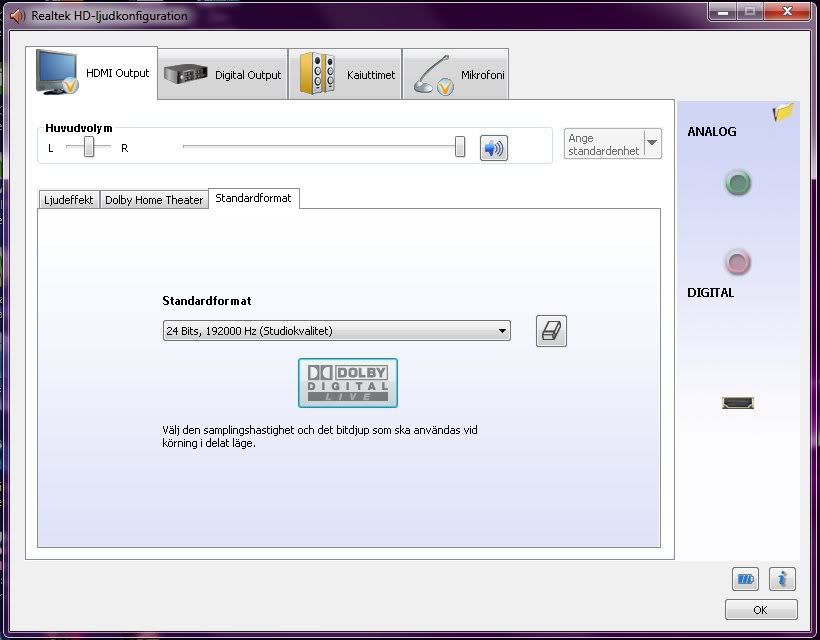Expand the Standardformat sample rate dropdown
This screenshot has height=640, width=820.
coord(336,331)
